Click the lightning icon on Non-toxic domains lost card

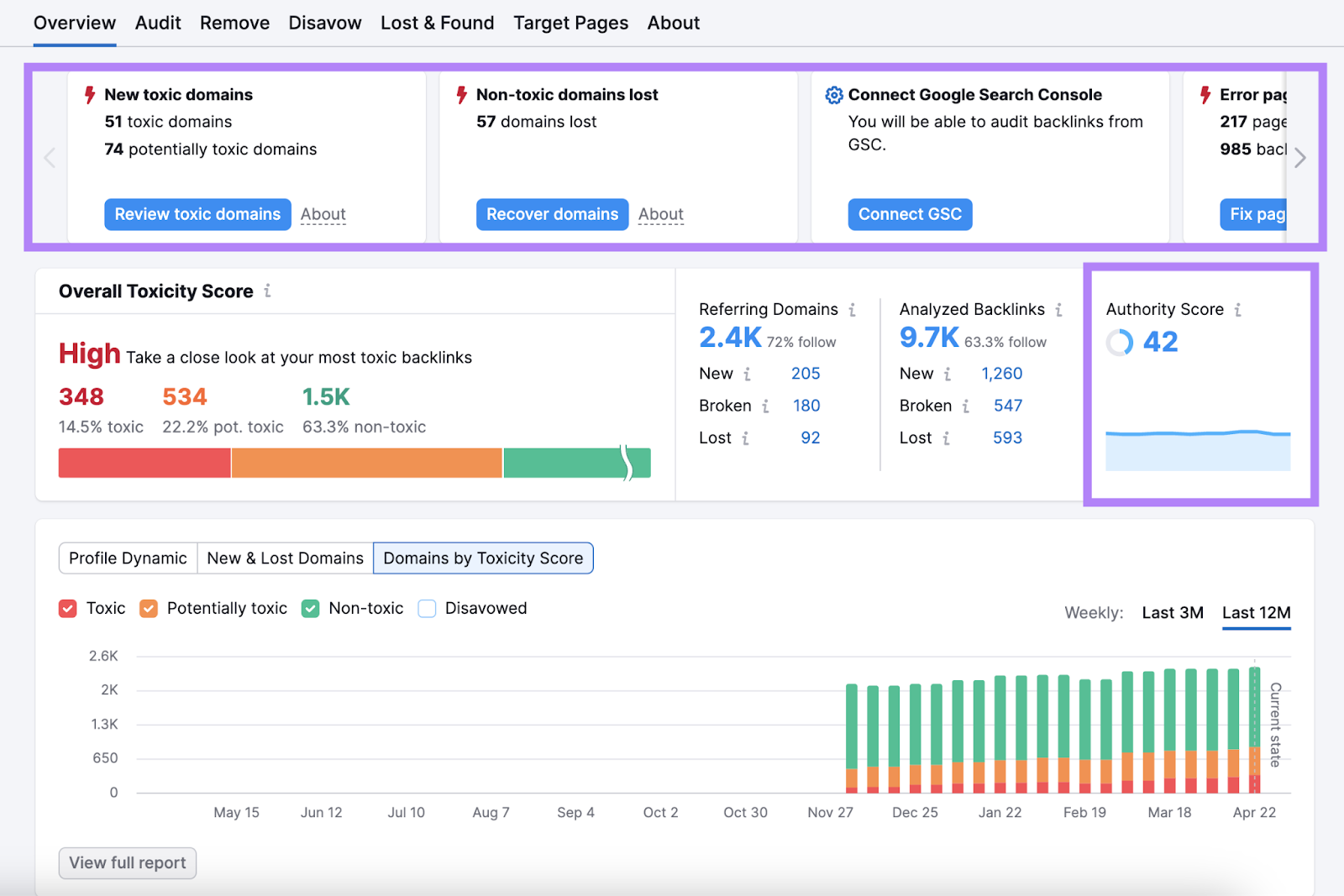point(461,95)
